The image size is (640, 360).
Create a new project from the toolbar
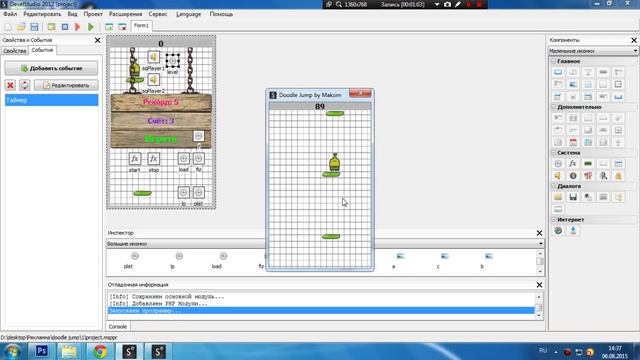(8, 27)
